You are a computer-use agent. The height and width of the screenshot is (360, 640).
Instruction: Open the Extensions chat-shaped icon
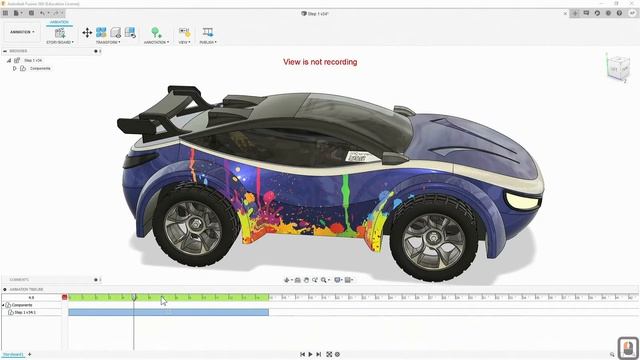[586, 13]
